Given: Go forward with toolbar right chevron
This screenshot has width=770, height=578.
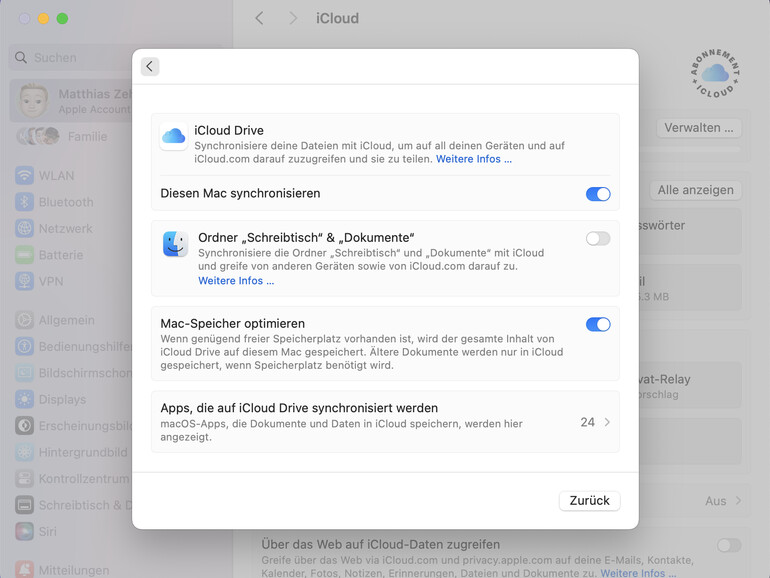Looking at the screenshot, I should point(293,18).
